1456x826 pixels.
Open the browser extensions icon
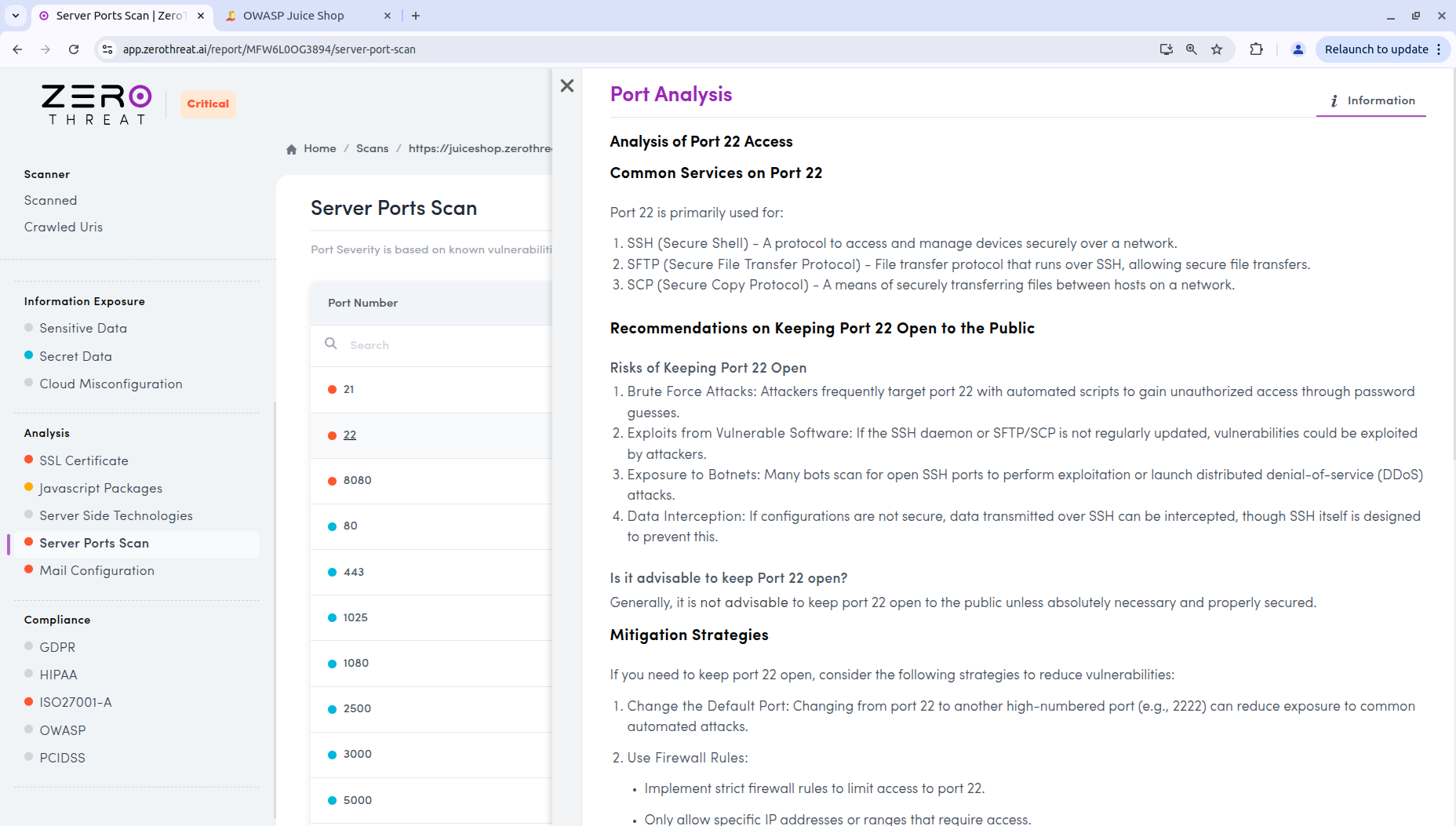click(x=1256, y=49)
